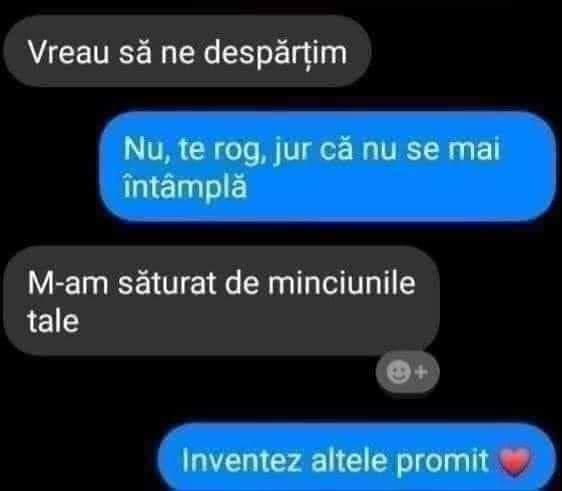This screenshot has width=562, height=491.
Task: Click the word "săturat" in the third message
Action: [x=167, y=283]
